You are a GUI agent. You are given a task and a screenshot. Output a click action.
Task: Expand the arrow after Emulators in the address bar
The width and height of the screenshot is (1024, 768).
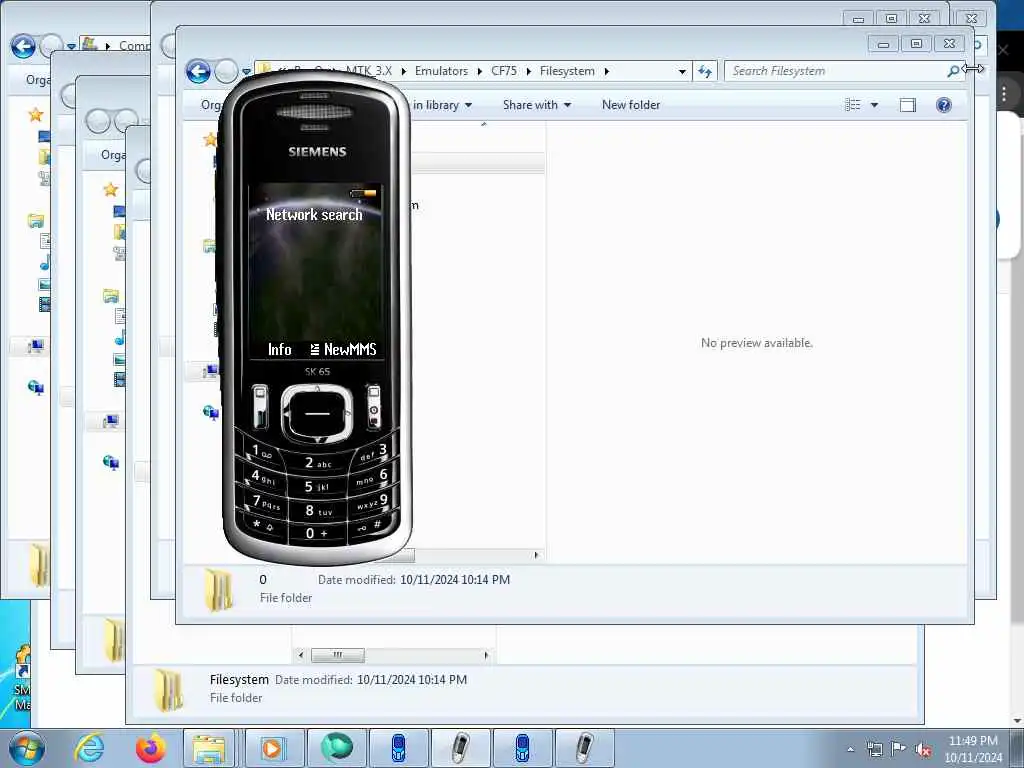click(x=480, y=71)
